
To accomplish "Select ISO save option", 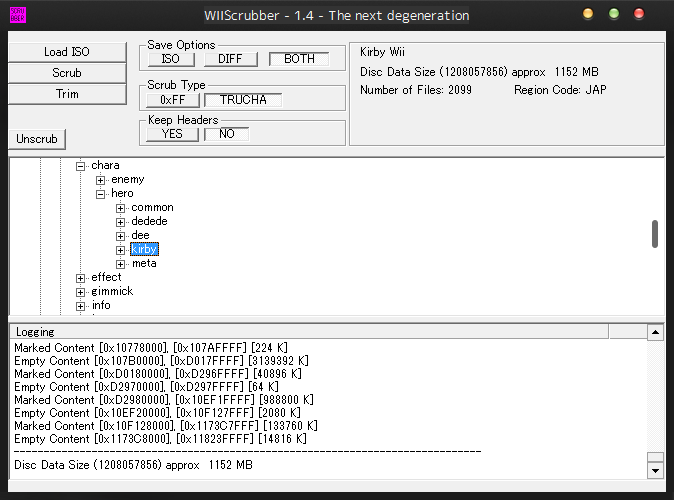I will pyautogui.click(x=171, y=59).
